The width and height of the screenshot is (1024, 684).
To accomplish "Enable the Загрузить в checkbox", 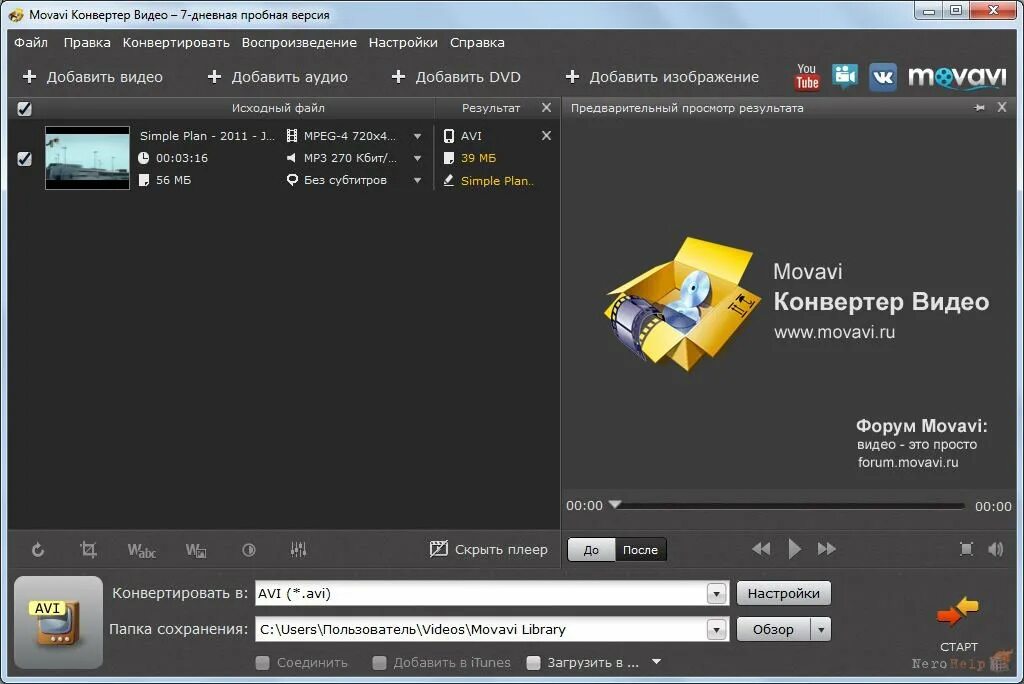I will pos(534,662).
